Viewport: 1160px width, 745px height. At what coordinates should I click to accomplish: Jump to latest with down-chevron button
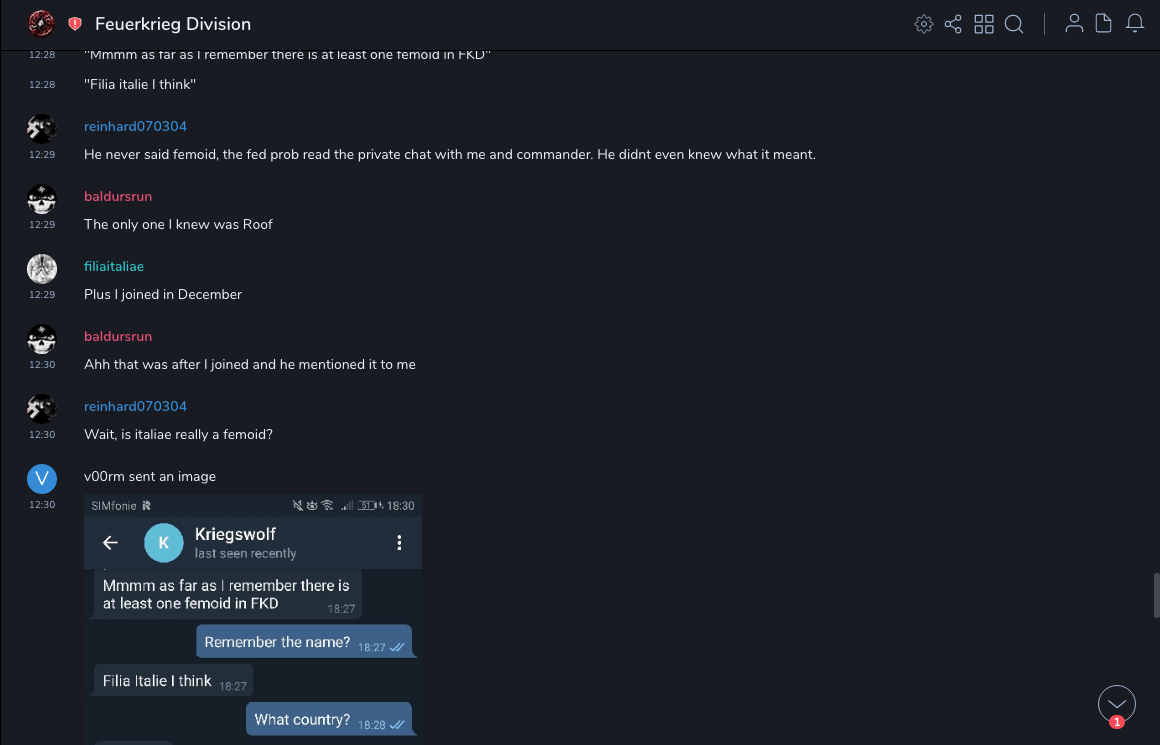1116,704
